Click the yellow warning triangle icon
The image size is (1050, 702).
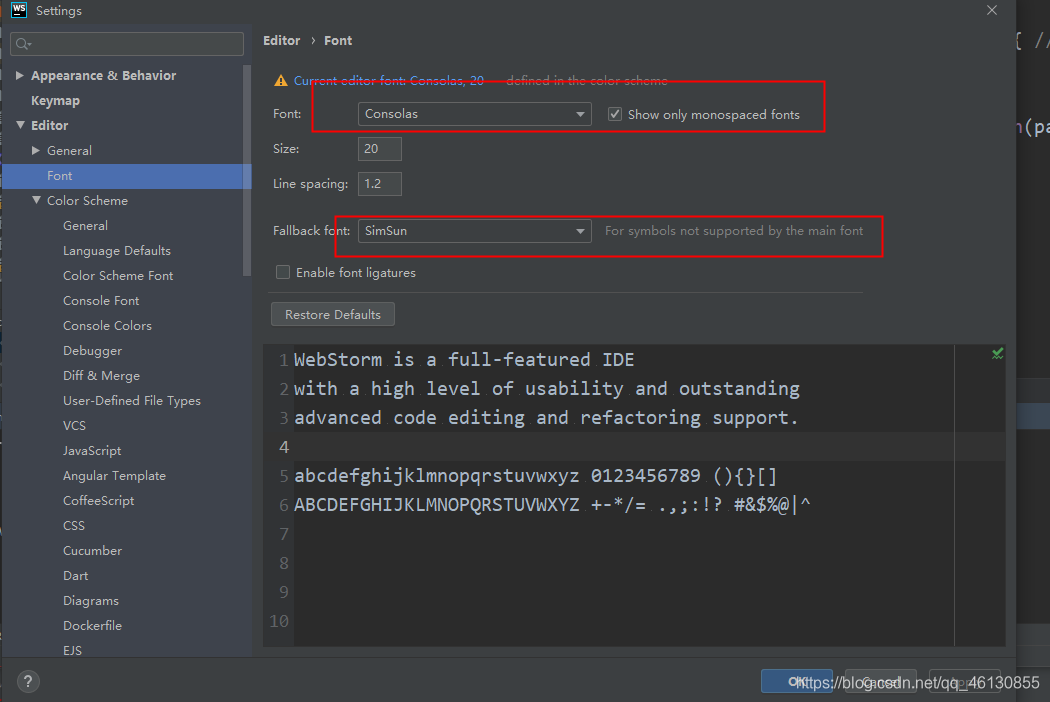pos(281,81)
